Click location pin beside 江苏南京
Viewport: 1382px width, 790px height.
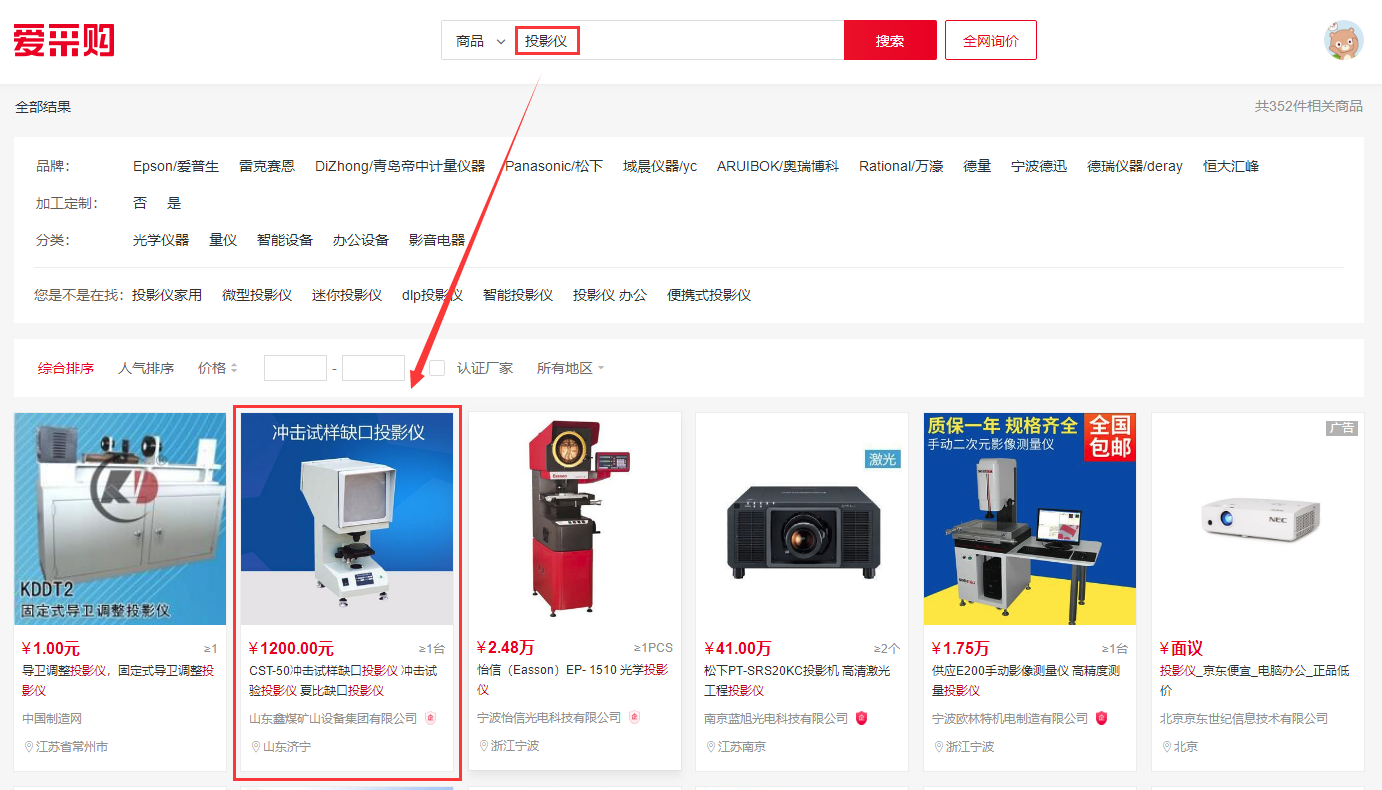pyautogui.click(x=710, y=747)
